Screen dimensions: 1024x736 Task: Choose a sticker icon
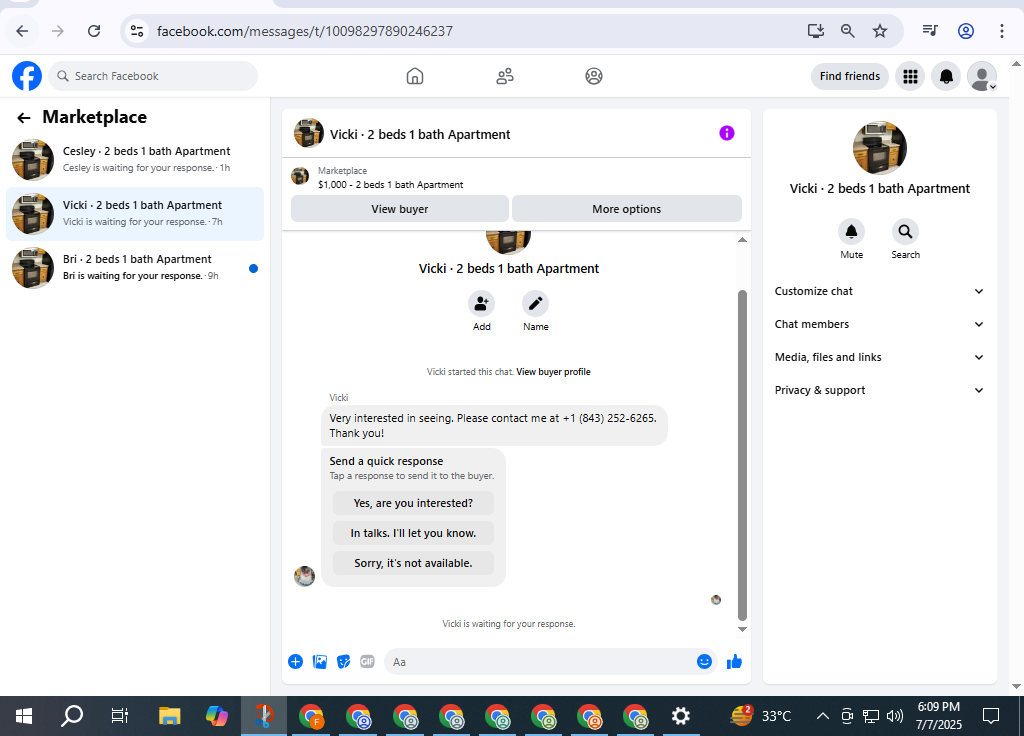pyautogui.click(x=344, y=662)
